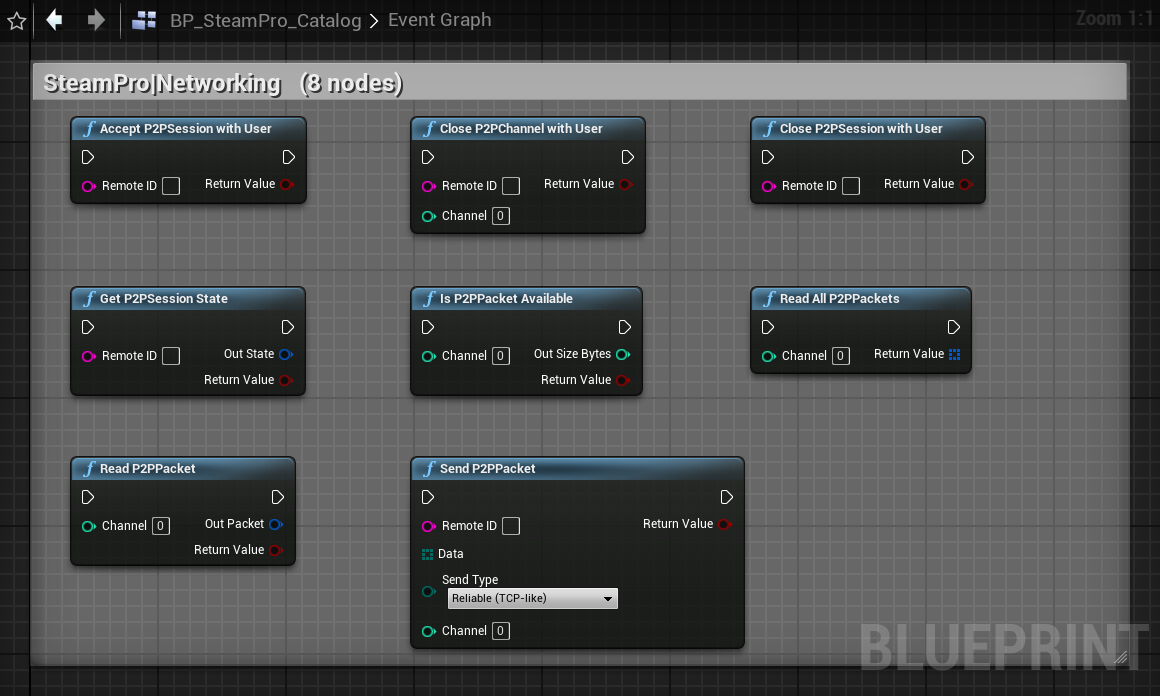The image size is (1160, 696).
Task: Click Return Value pin on Send P2PPacket node
Action: pyautogui.click(x=725, y=524)
